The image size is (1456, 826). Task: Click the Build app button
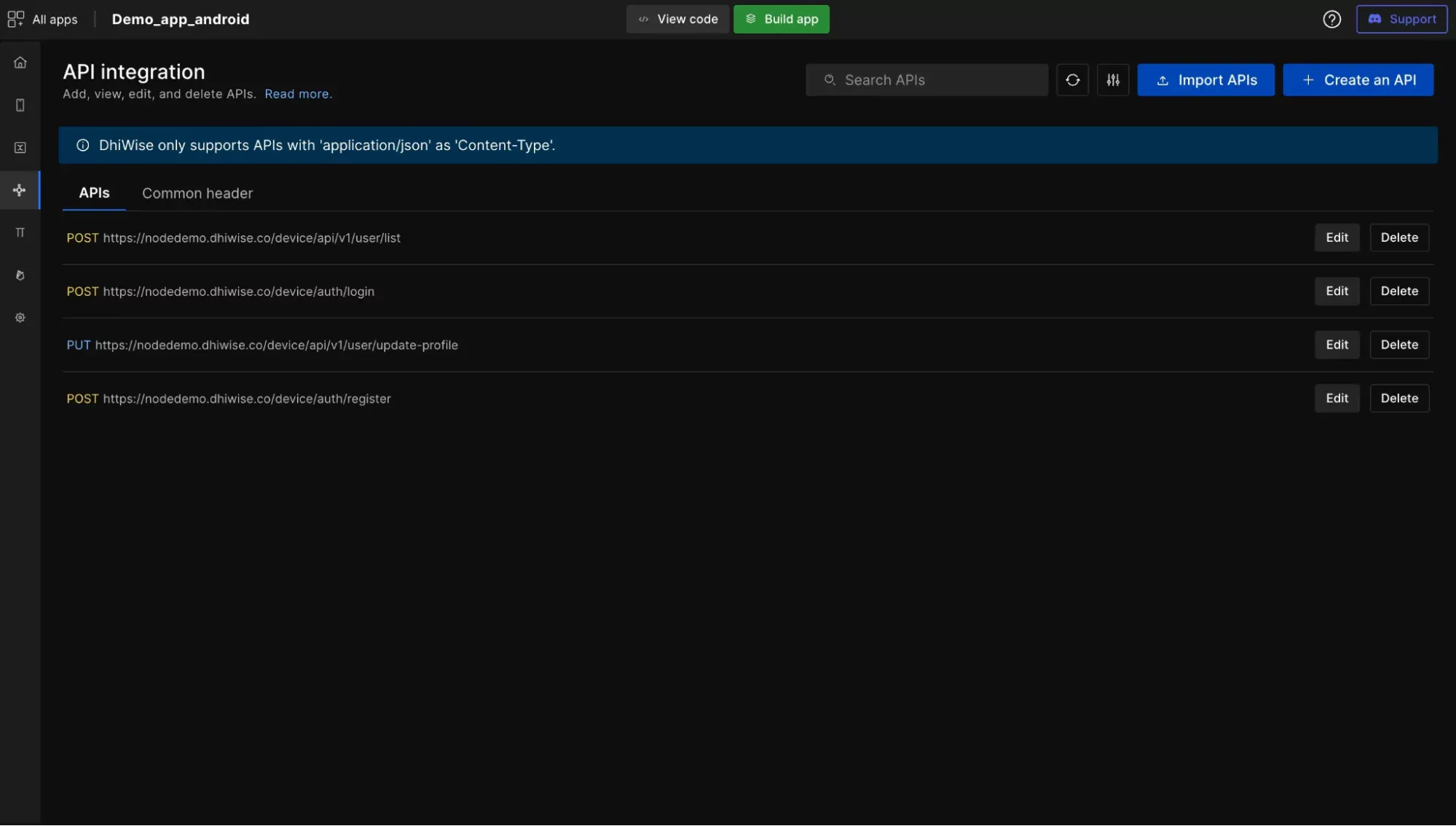781,19
